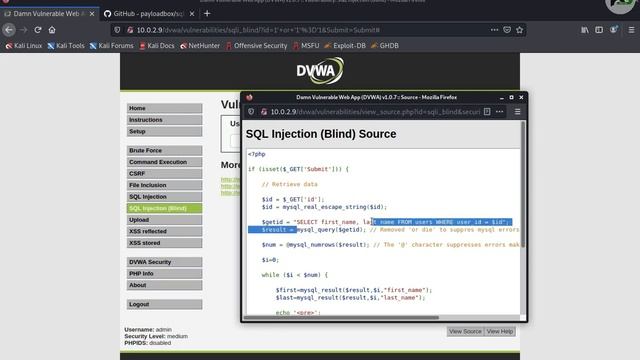
Task: Select SQL Injection (Blind) menu item
Action: 164,208
